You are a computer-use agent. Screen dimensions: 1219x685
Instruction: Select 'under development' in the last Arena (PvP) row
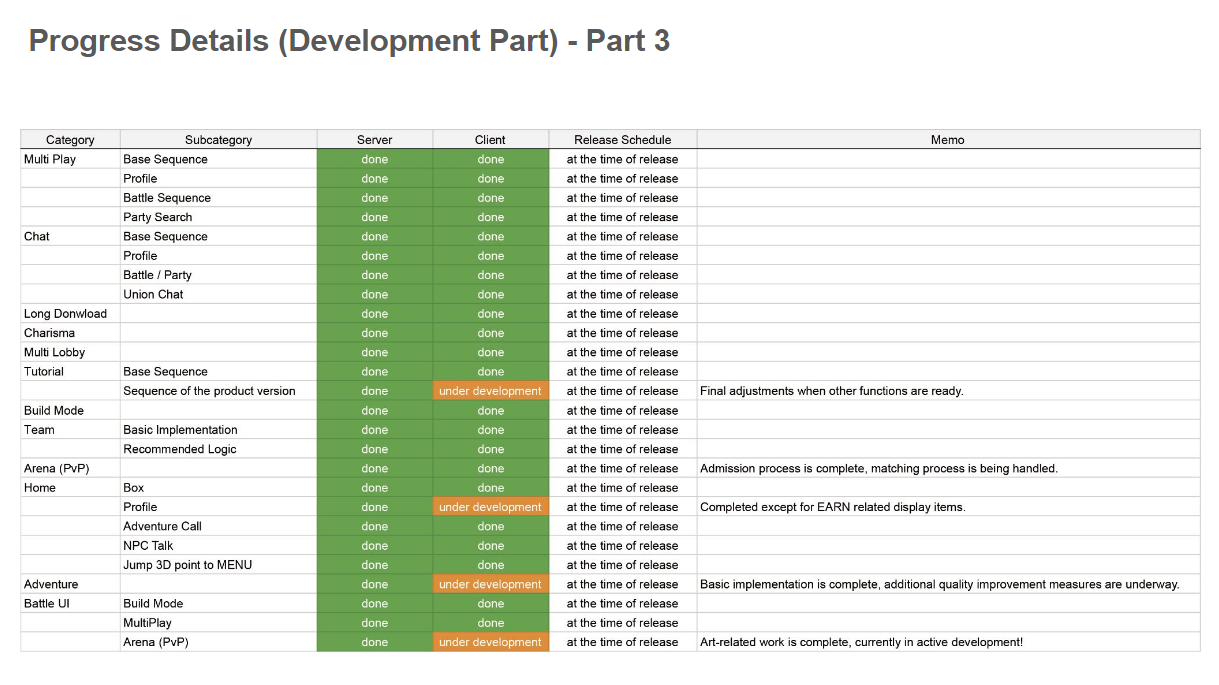pos(491,642)
